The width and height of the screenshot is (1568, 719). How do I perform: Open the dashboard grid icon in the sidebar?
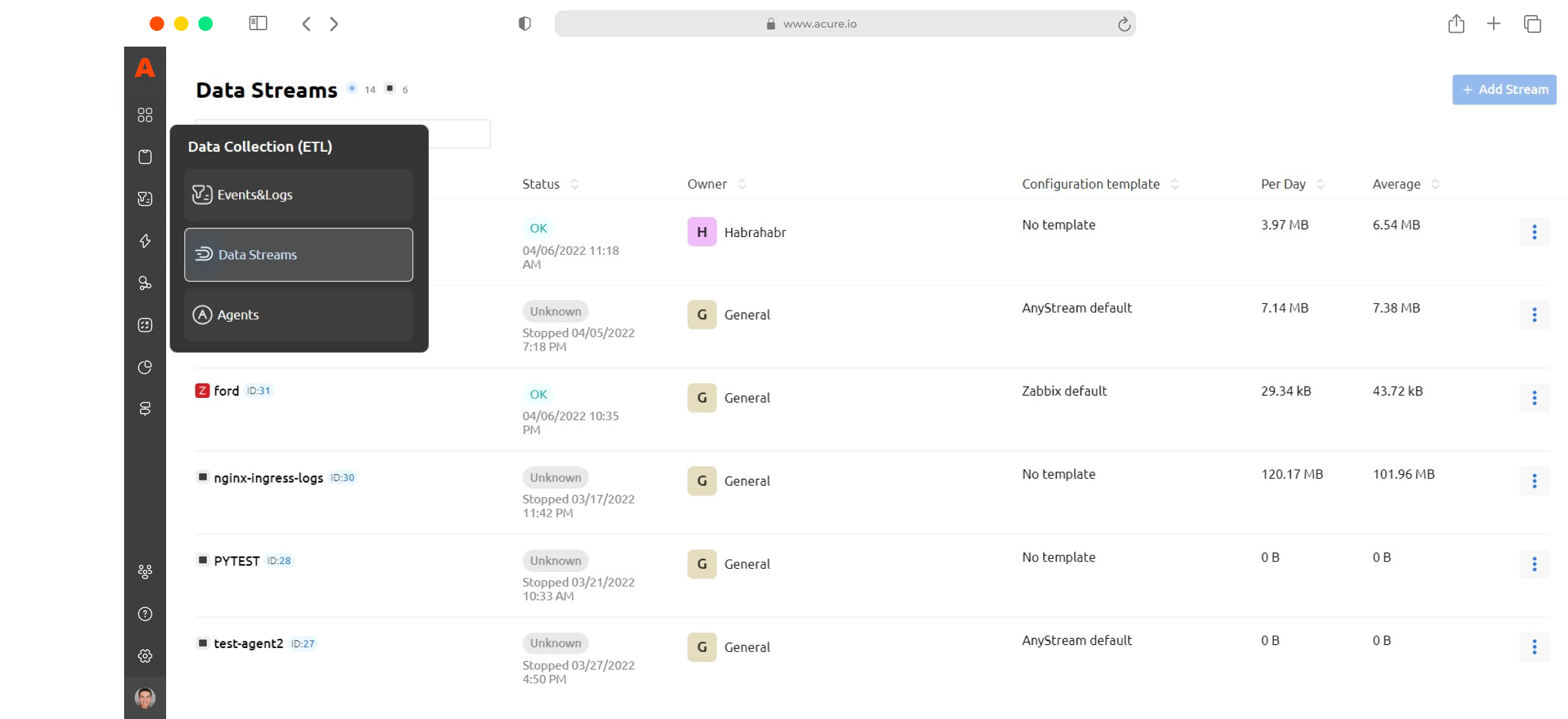(145, 115)
